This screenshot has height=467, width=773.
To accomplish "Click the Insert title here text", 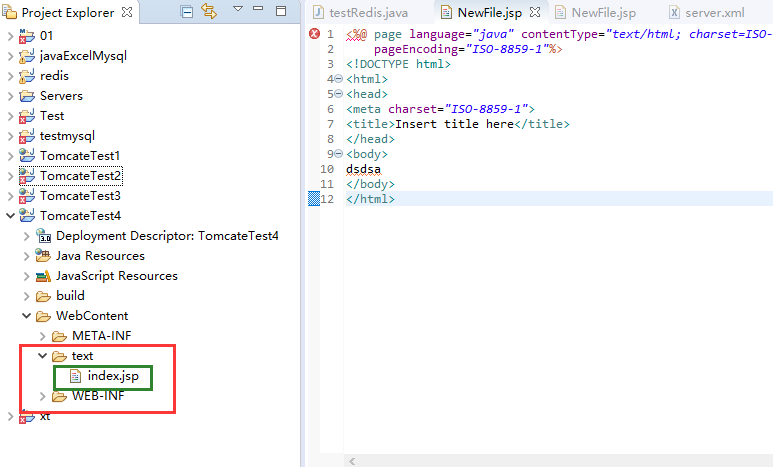I will (455, 124).
